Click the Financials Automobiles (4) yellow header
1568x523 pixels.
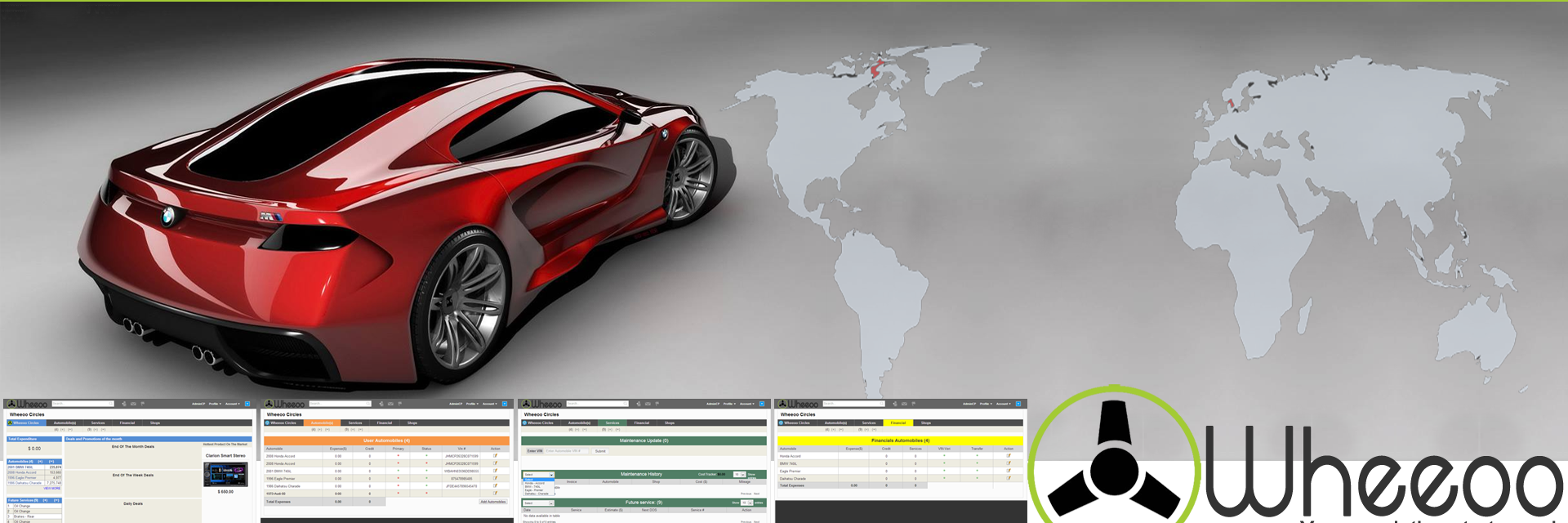(x=900, y=440)
